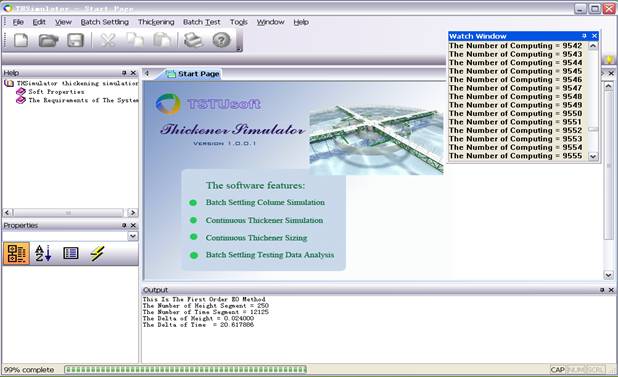The width and height of the screenshot is (618, 377).
Task: Open the Batch Settling menu
Action: tap(104, 22)
